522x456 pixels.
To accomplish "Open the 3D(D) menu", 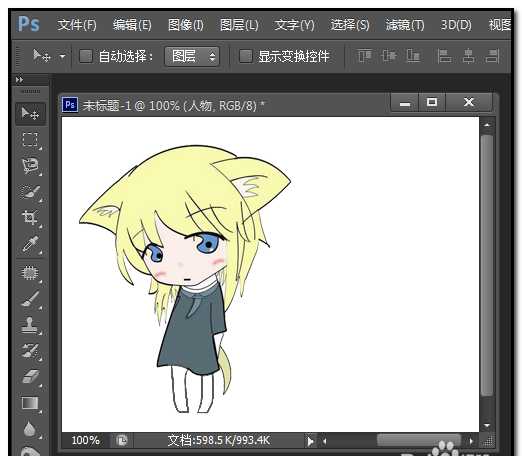I will (456, 25).
